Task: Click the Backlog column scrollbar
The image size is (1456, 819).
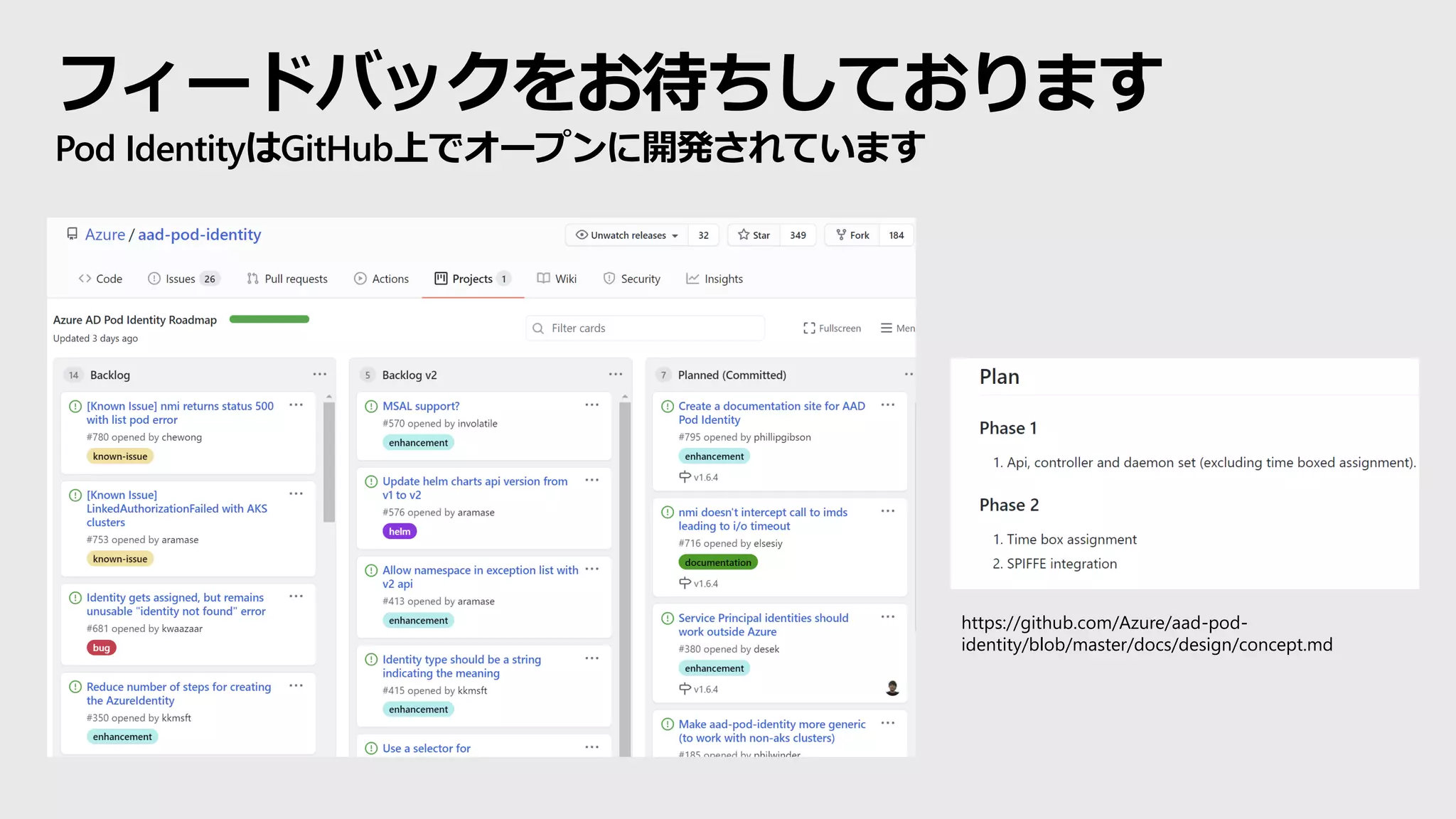Action: point(329,462)
